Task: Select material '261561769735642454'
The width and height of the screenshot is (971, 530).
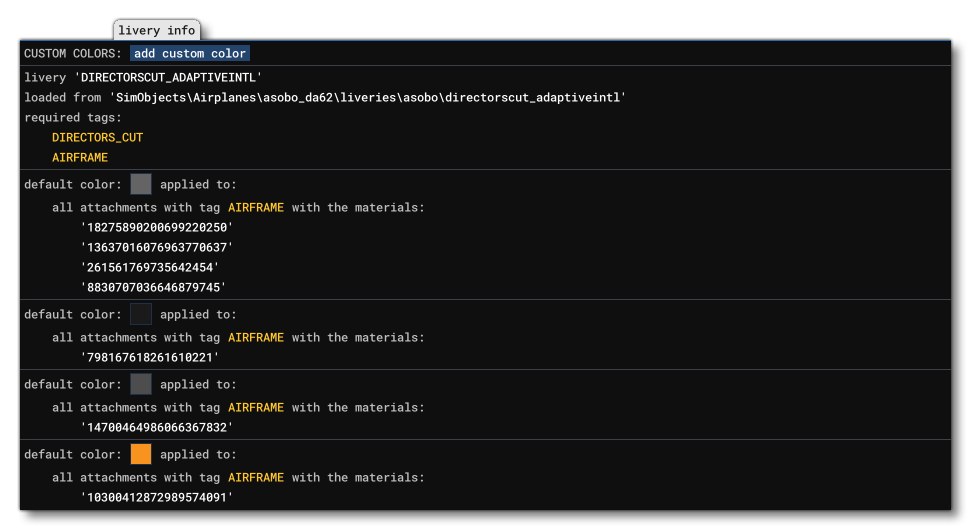Action: pyautogui.click(x=149, y=267)
